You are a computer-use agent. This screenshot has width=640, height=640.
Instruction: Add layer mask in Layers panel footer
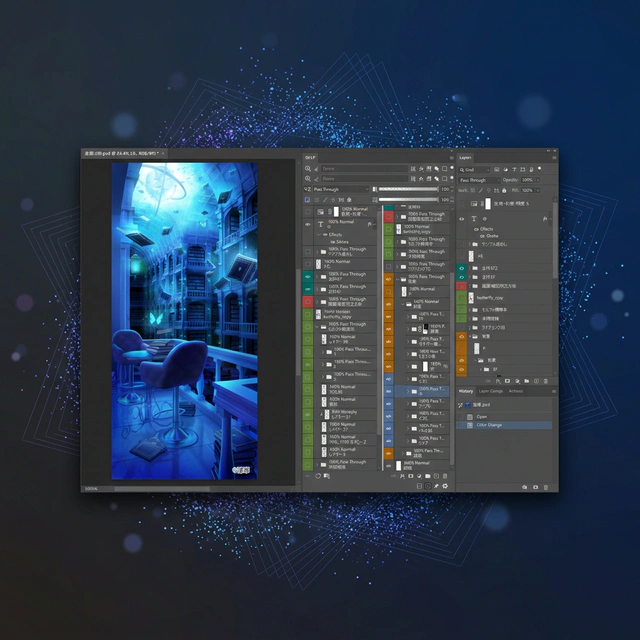click(x=507, y=381)
